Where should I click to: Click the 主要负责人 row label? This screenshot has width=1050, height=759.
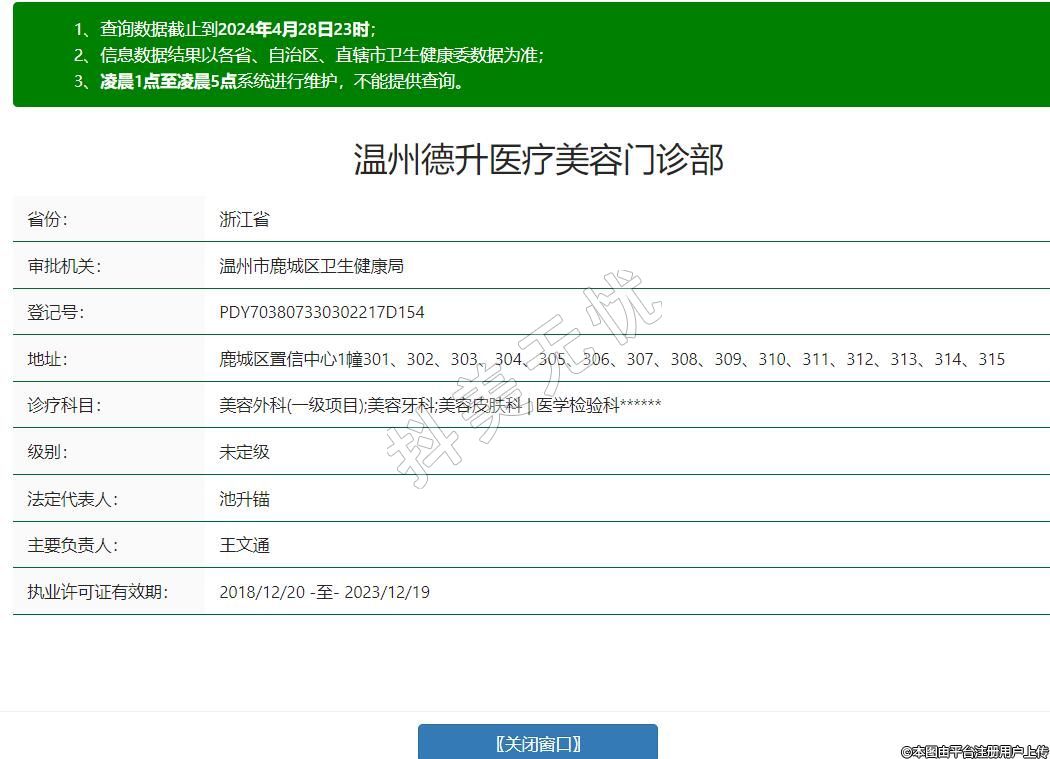(x=72, y=545)
